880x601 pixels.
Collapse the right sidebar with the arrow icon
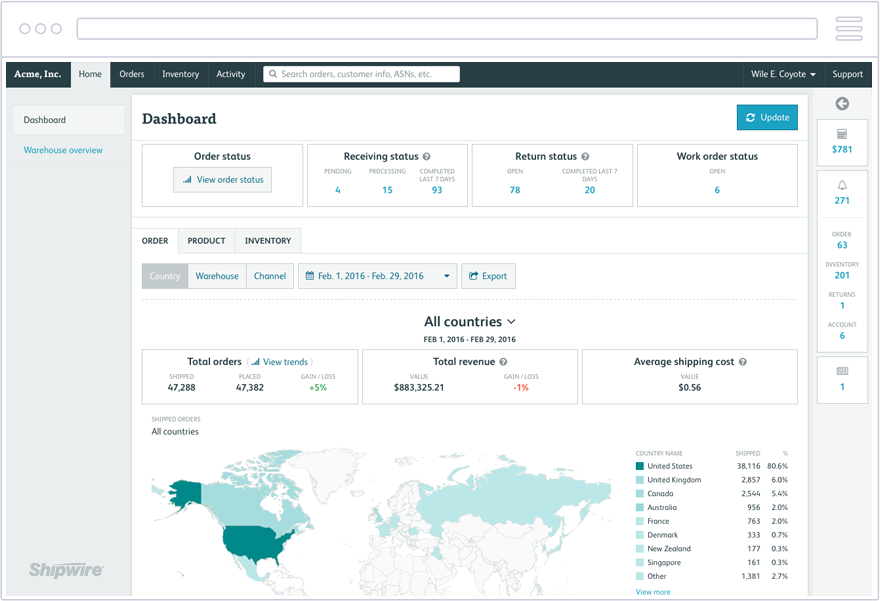(841, 103)
